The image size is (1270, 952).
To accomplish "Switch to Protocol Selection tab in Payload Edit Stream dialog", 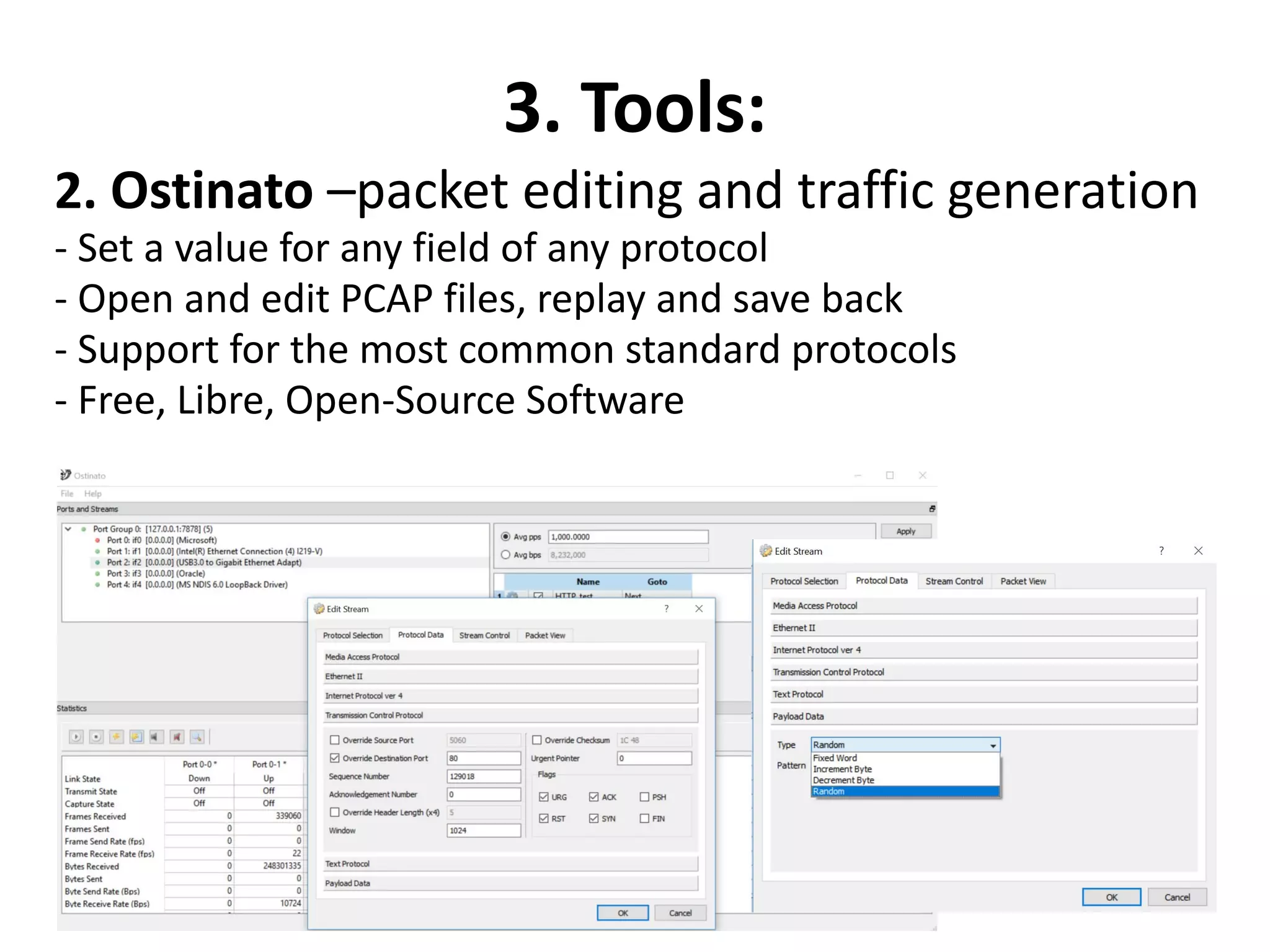I will pyautogui.click(x=804, y=581).
